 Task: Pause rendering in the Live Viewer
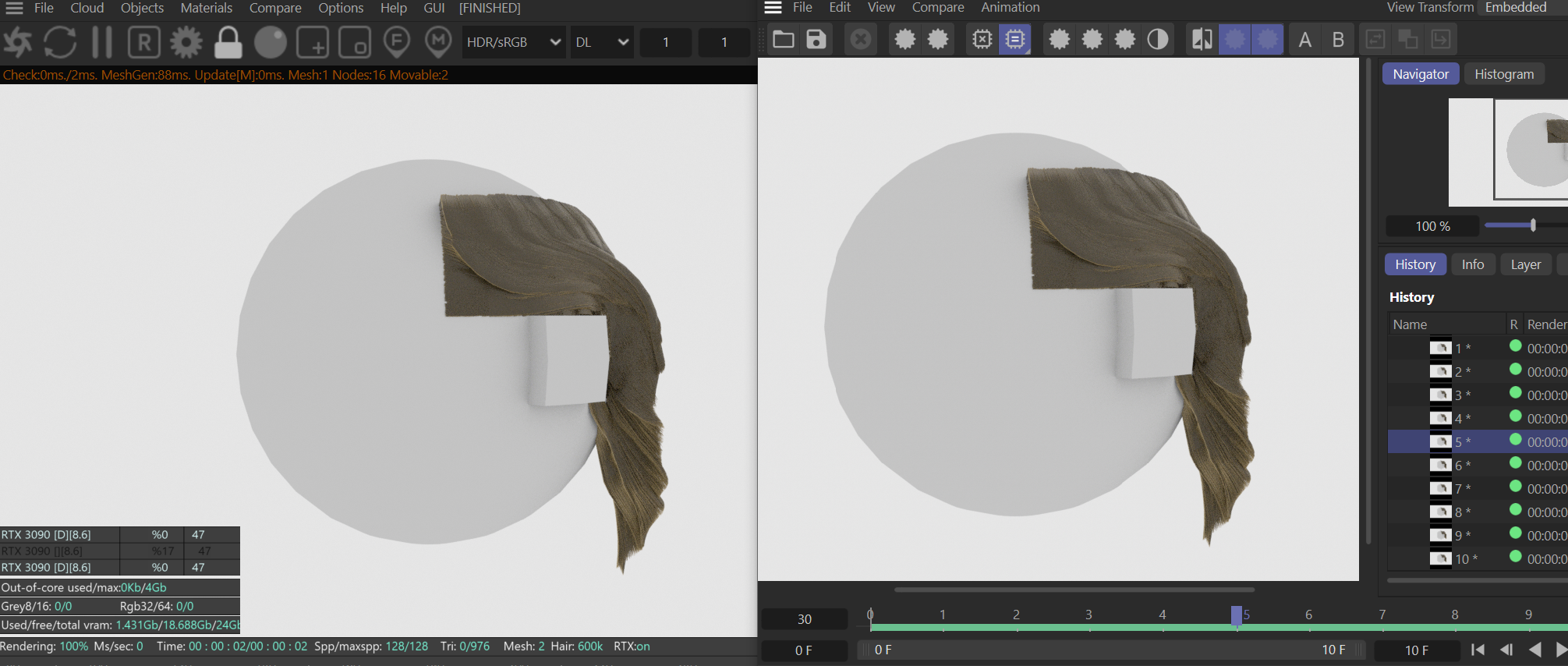[102, 42]
